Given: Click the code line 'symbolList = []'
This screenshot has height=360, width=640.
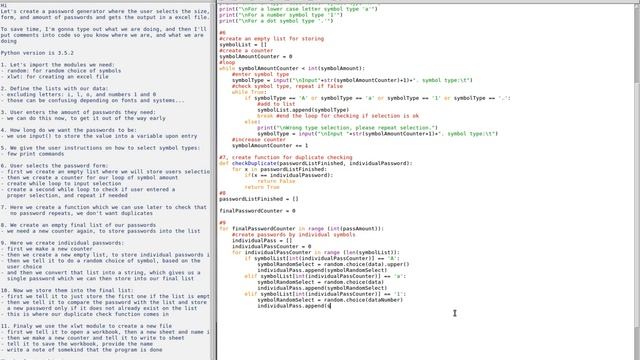Looking at the screenshot, I should pyautogui.click(x=243, y=44).
